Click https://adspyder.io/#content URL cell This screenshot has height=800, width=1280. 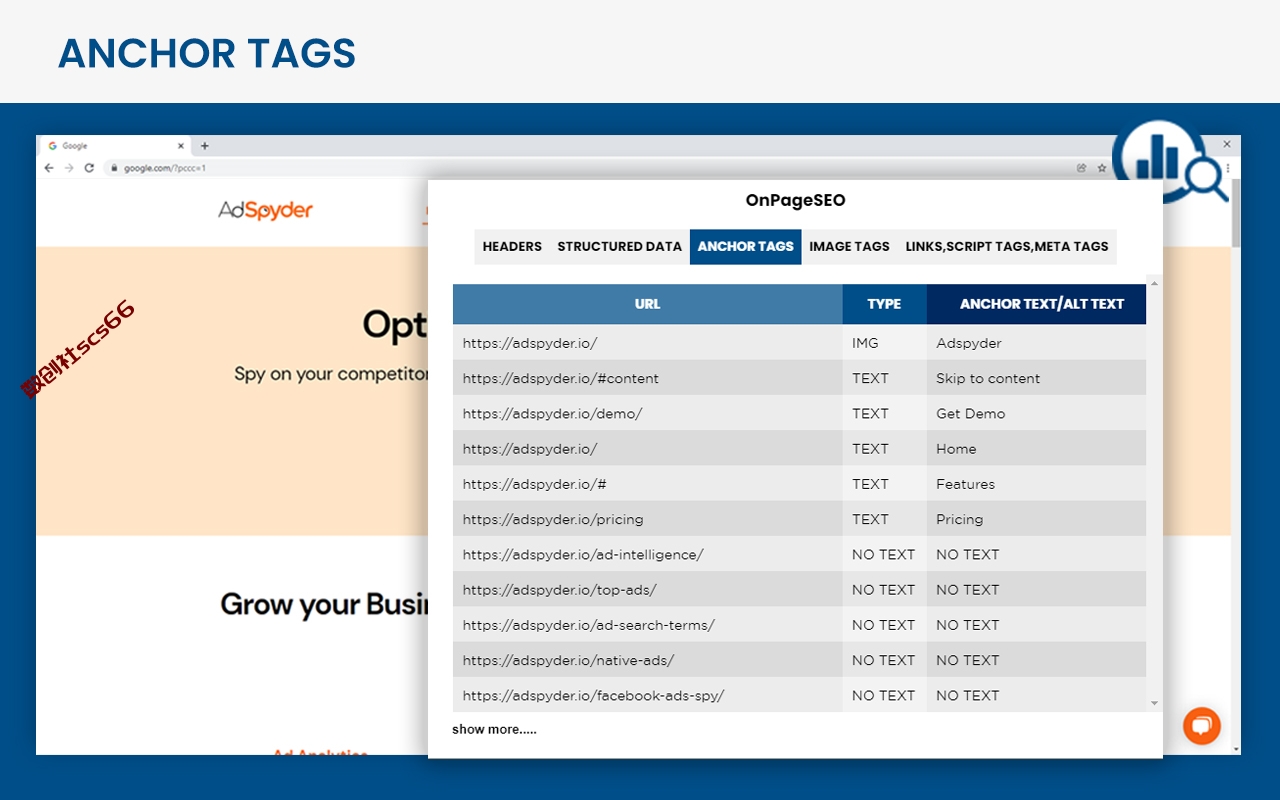coord(648,378)
